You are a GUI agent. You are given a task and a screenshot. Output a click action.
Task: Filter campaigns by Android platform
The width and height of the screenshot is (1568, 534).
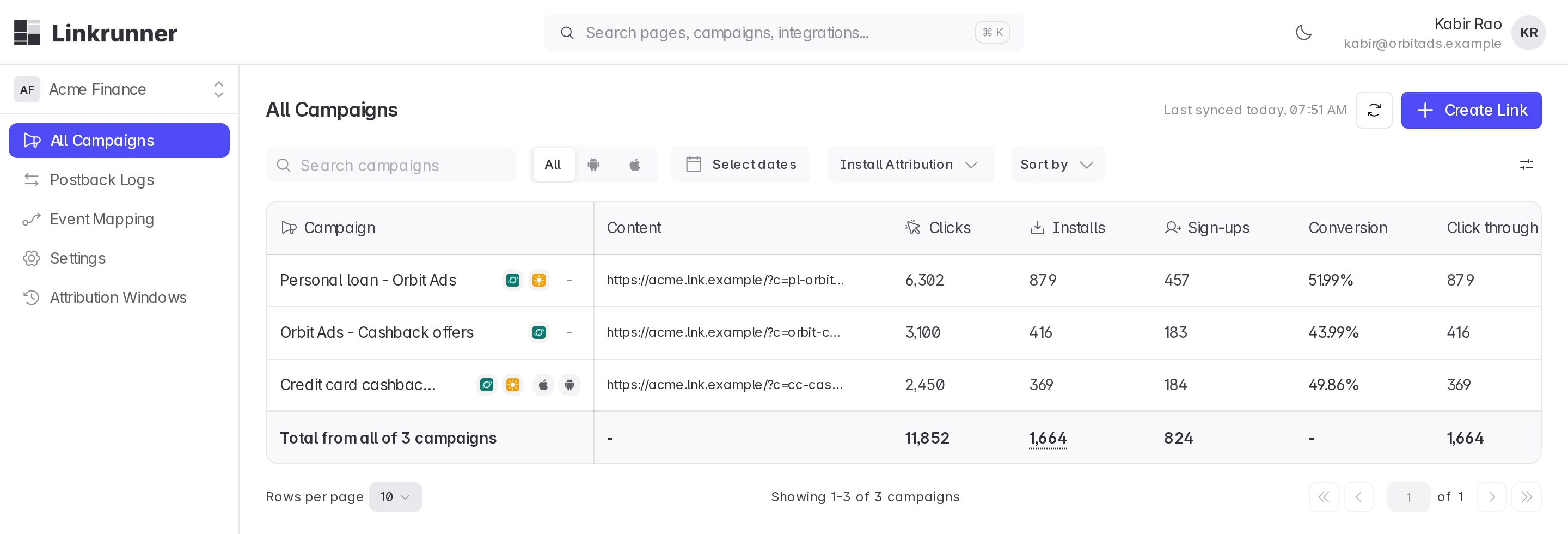pos(593,165)
